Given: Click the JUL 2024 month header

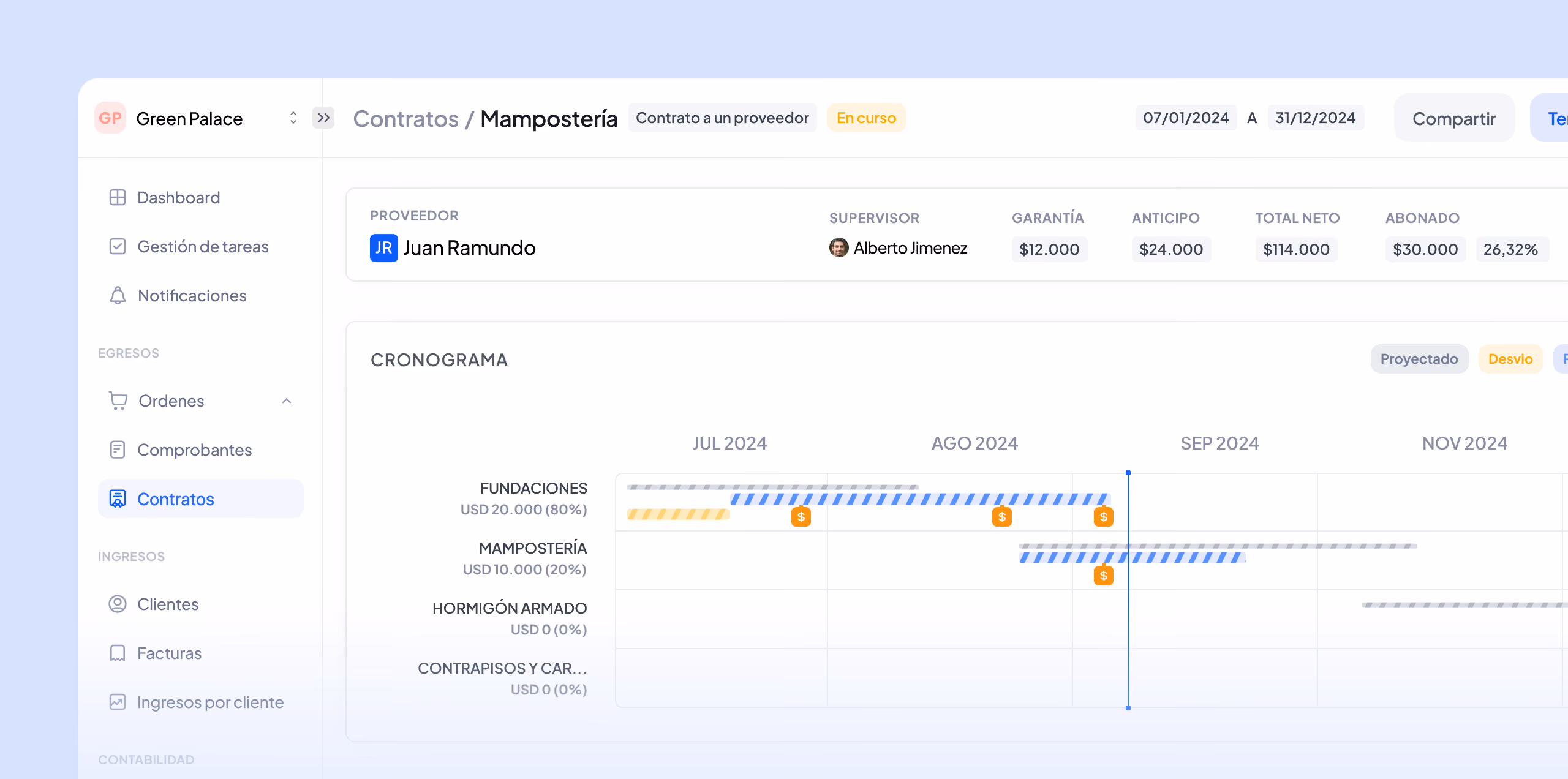Looking at the screenshot, I should click(730, 443).
